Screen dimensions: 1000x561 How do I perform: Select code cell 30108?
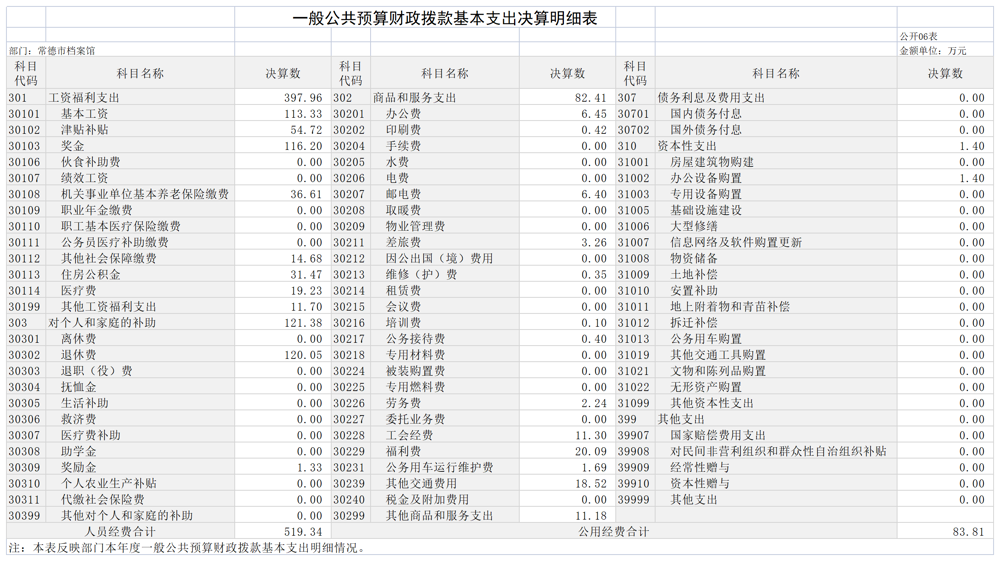pyautogui.click(x=24, y=194)
